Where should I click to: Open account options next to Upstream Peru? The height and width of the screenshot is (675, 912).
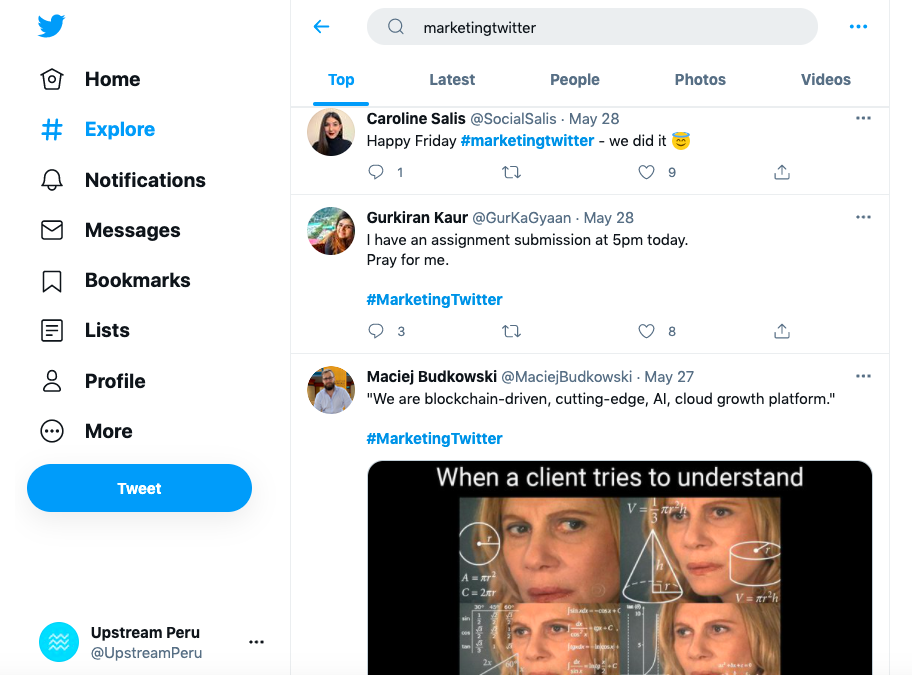coord(256,642)
